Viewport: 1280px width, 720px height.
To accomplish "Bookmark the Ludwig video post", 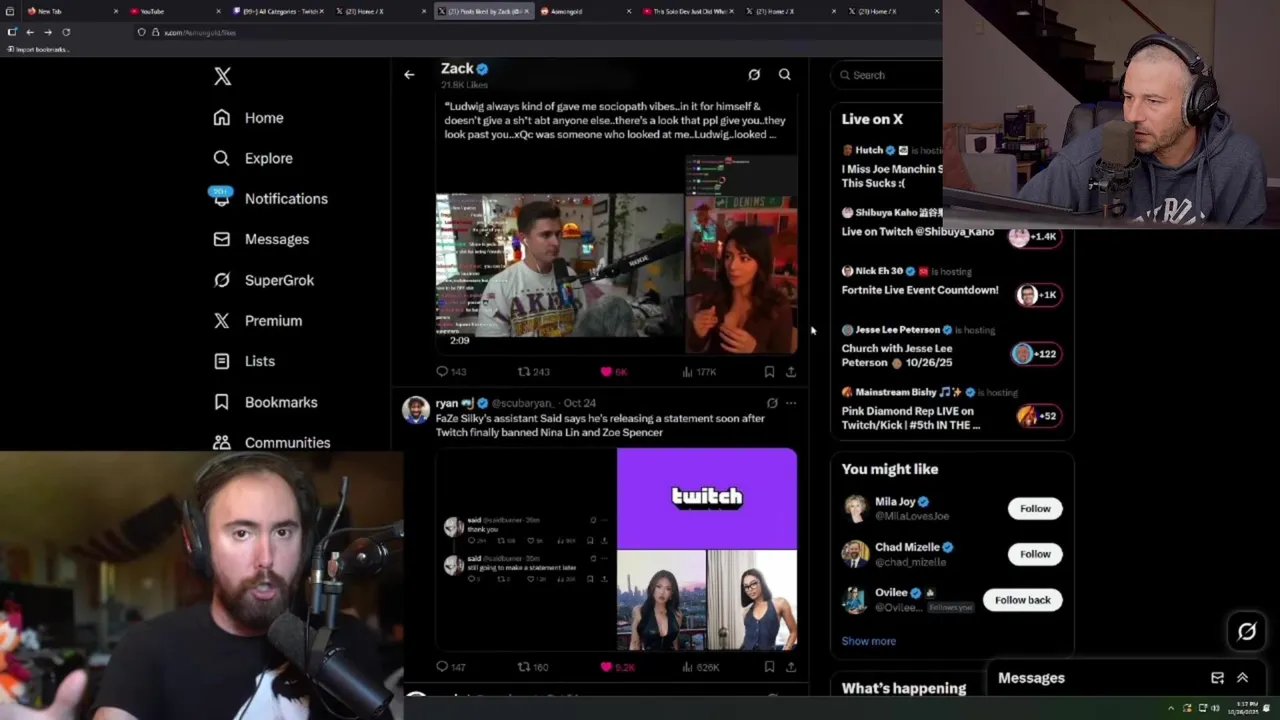I will (x=769, y=372).
